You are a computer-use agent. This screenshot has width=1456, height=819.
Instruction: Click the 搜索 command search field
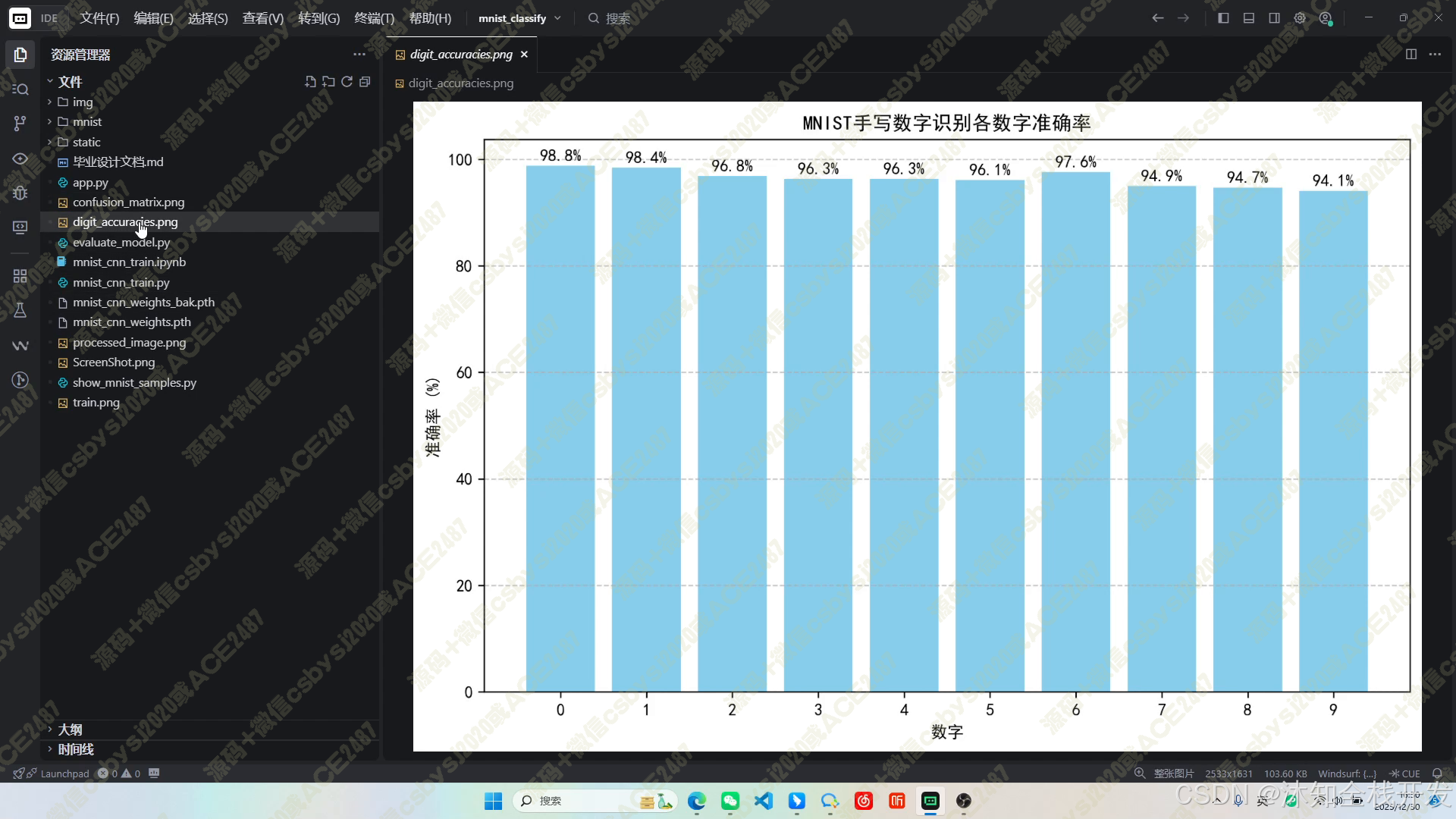point(618,18)
